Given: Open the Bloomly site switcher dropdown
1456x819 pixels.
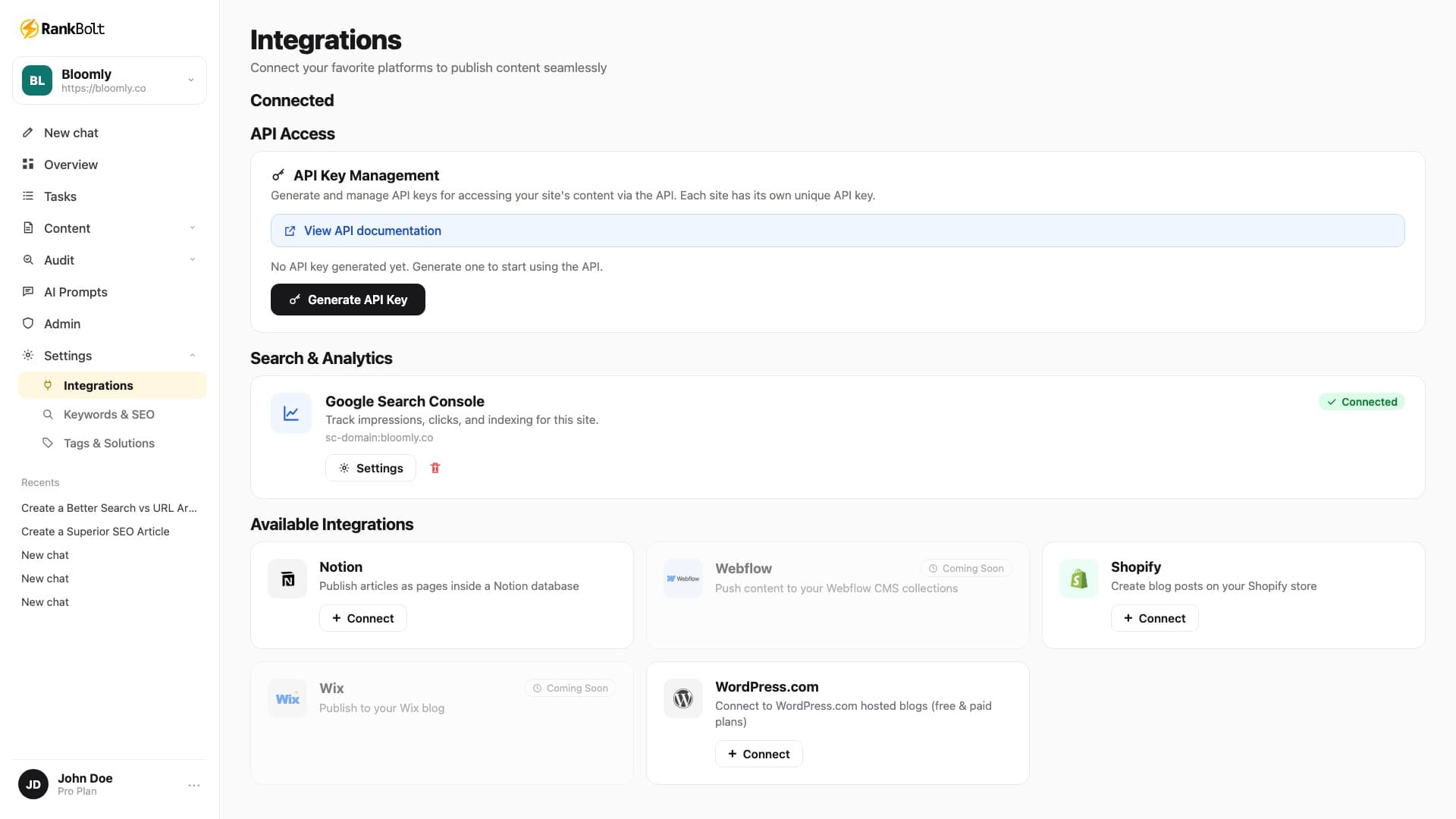Looking at the screenshot, I should (x=109, y=80).
